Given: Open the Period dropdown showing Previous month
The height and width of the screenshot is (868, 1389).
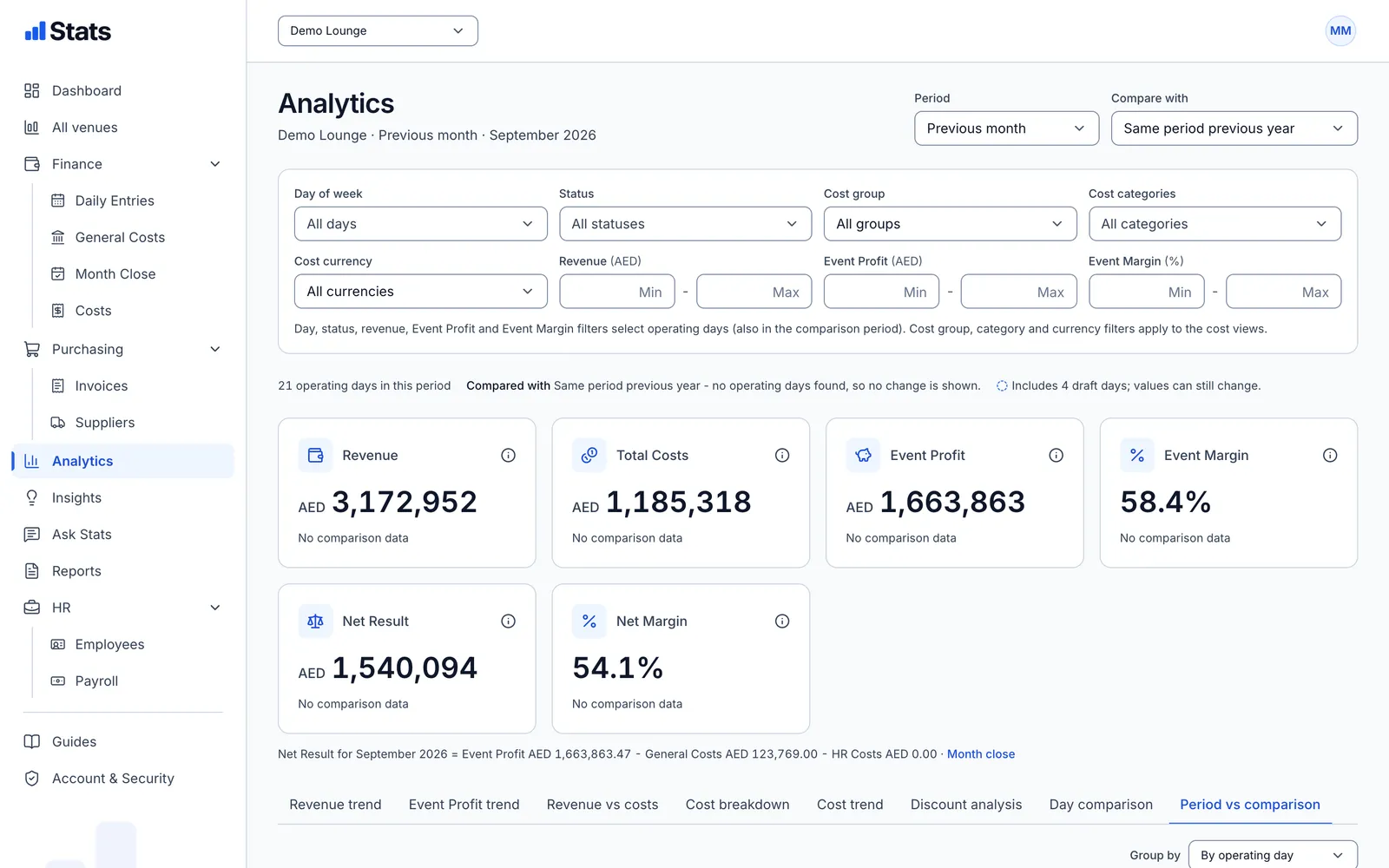Looking at the screenshot, I should pos(1007,128).
